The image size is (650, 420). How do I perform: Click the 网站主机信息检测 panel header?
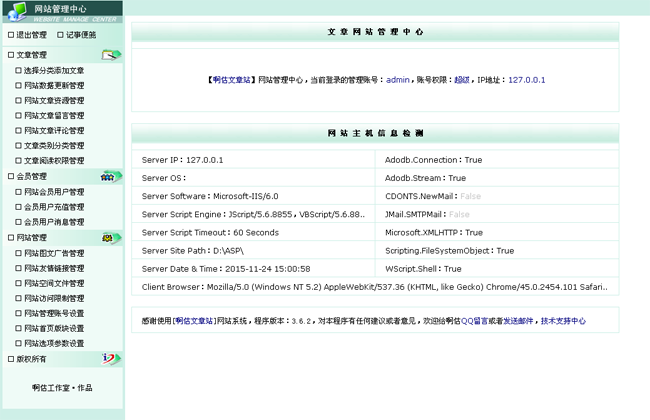(x=375, y=134)
